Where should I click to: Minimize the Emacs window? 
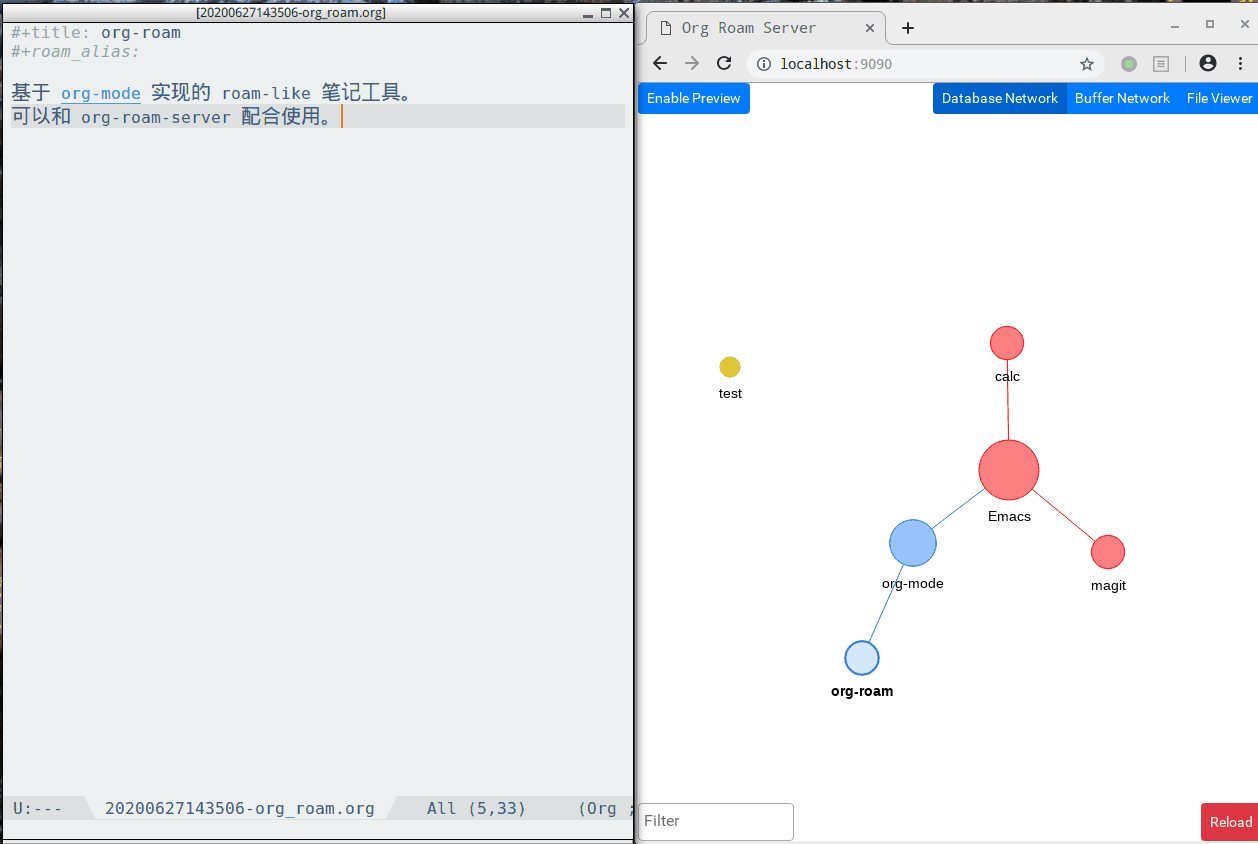tap(588, 13)
